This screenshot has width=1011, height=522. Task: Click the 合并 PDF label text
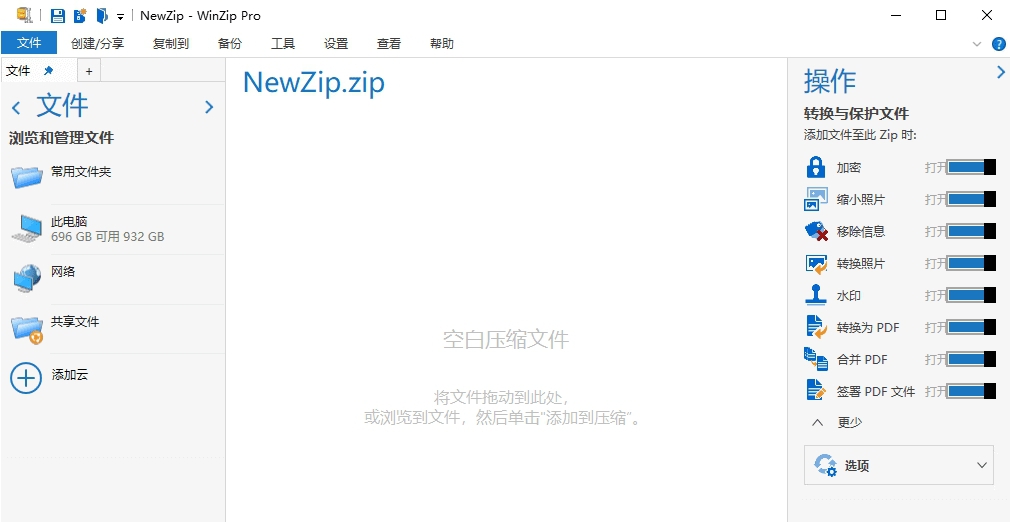click(862, 360)
